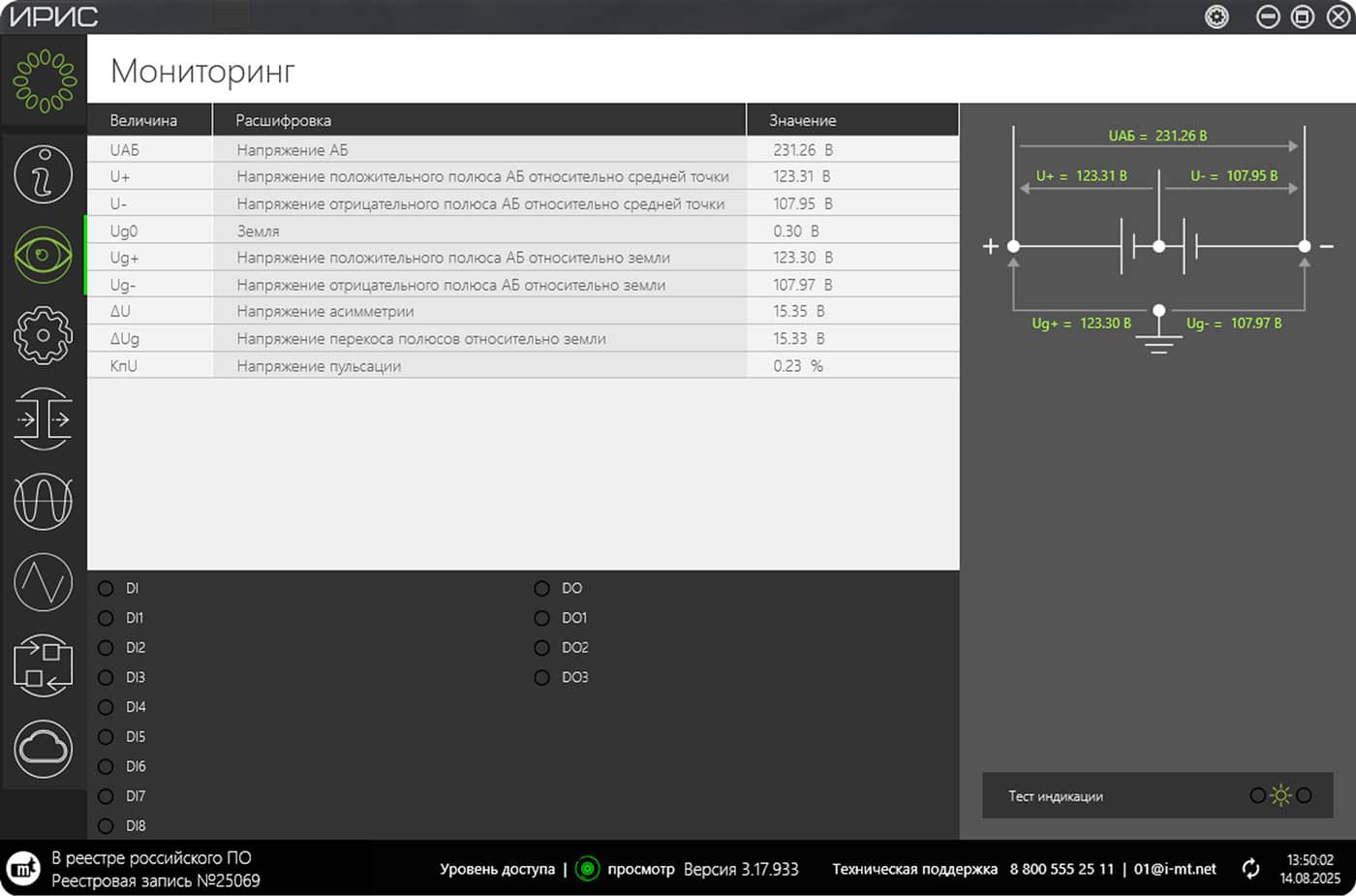1356x896 pixels.
Task: Open settings gear in the title bar
Action: pyautogui.click(x=1217, y=16)
